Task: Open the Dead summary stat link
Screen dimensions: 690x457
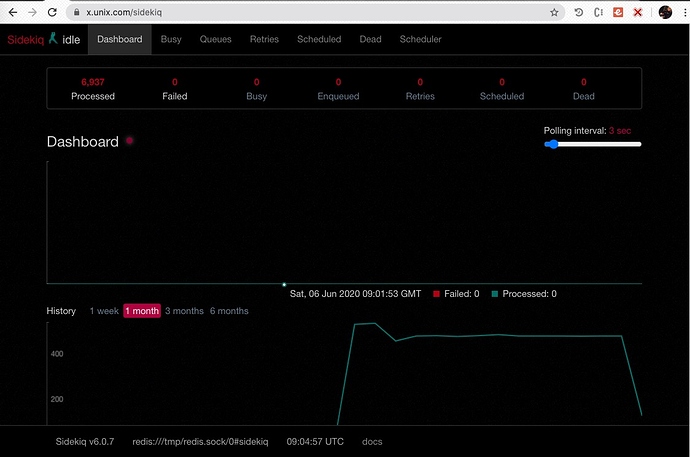Action: click(x=584, y=89)
